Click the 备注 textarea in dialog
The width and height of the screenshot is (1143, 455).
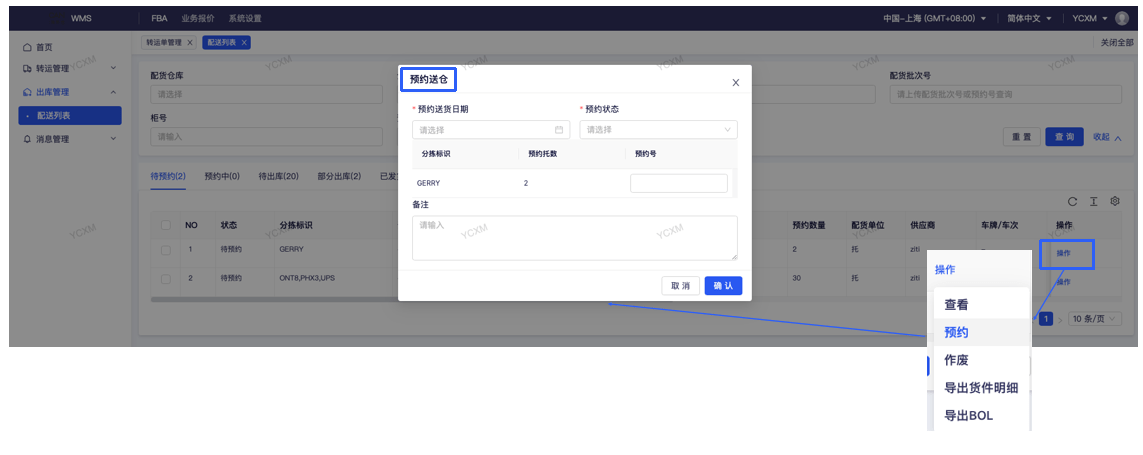coord(574,238)
